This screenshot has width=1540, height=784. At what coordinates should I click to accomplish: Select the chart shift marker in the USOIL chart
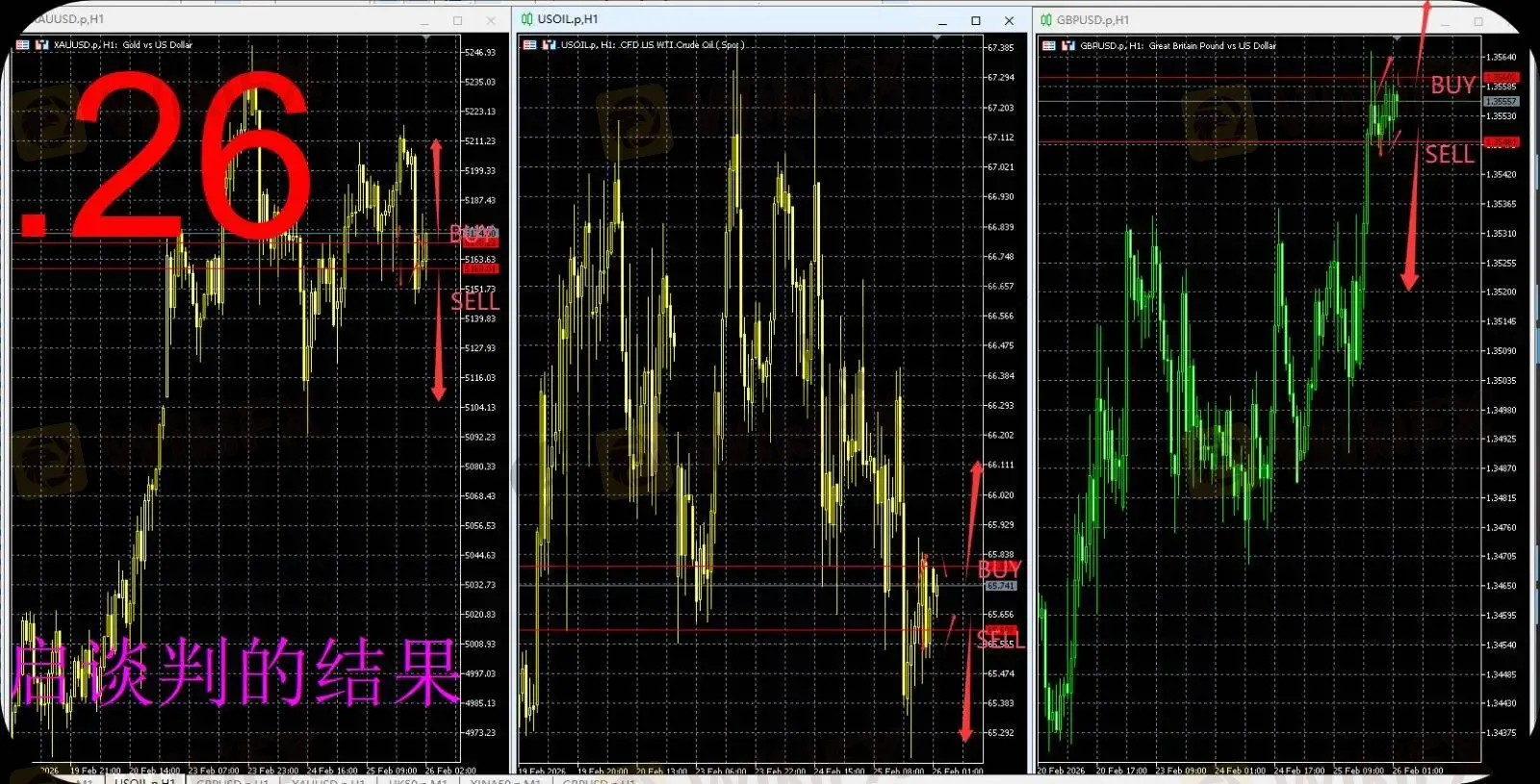937,38
